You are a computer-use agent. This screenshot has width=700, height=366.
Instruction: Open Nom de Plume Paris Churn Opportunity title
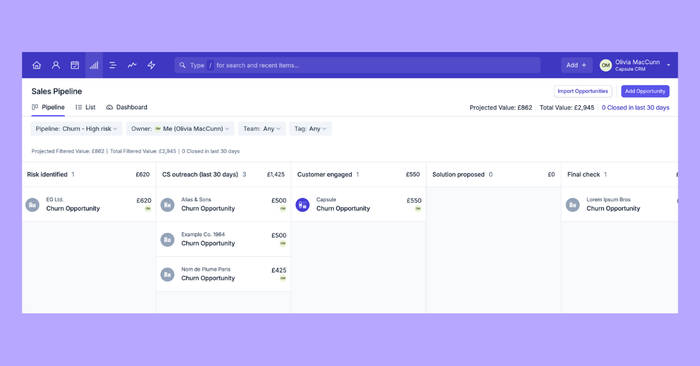coord(208,278)
